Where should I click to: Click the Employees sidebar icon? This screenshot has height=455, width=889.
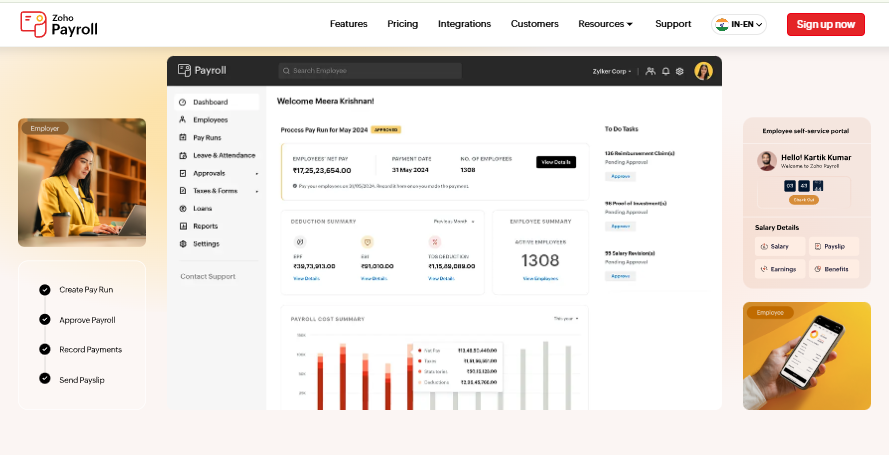coord(183,120)
